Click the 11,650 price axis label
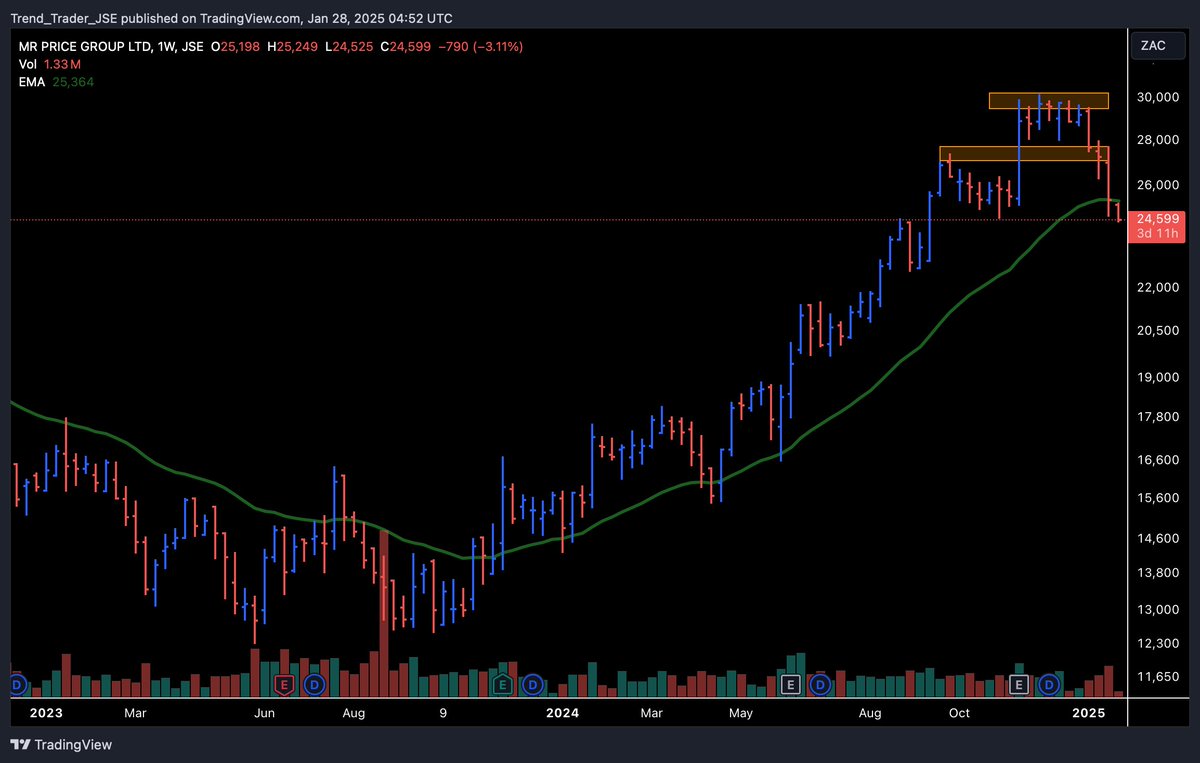Image resolution: width=1200 pixels, height=763 pixels. (1158, 677)
